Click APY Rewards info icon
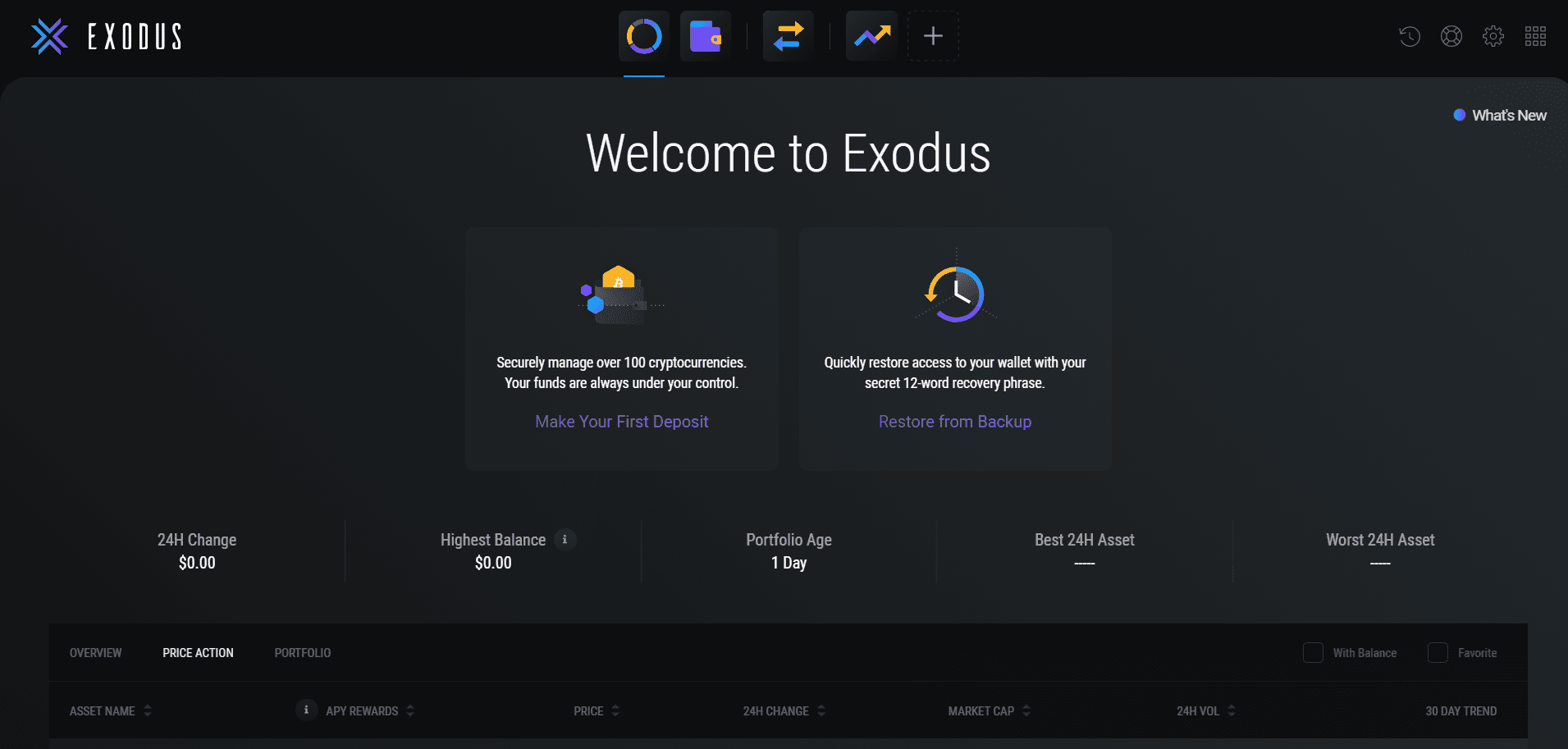This screenshot has height=749, width=1568. click(x=306, y=710)
